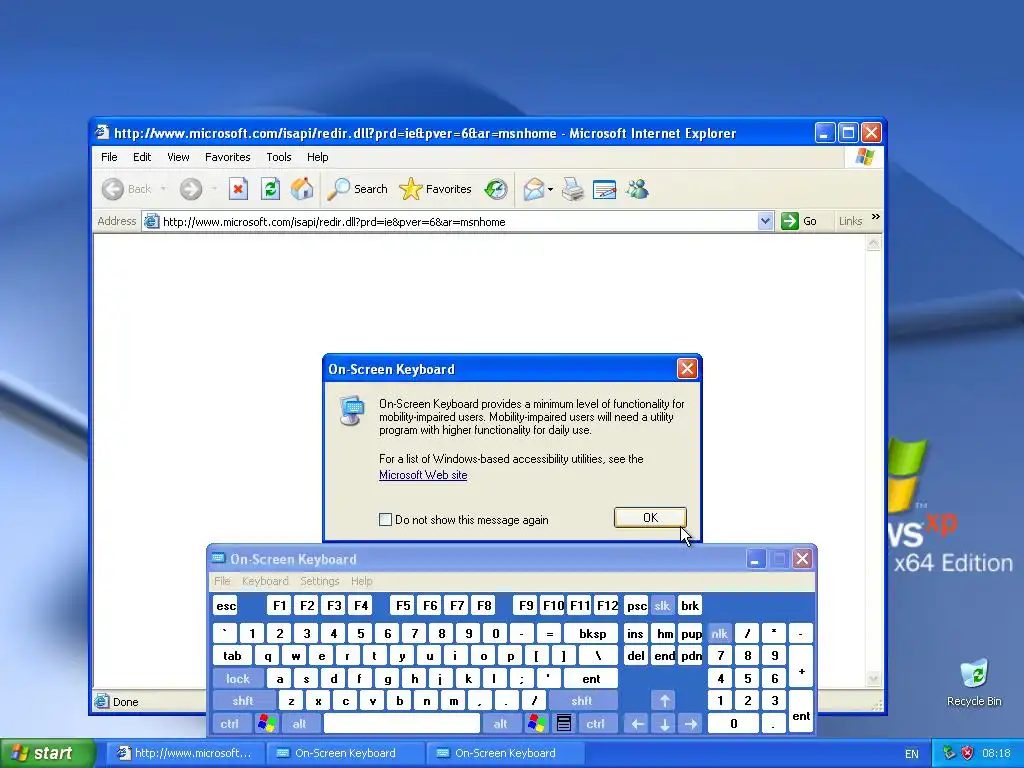Click OK in the On-Screen Keyboard dialog
Screen dimensions: 1024x768
[x=650, y=517]
